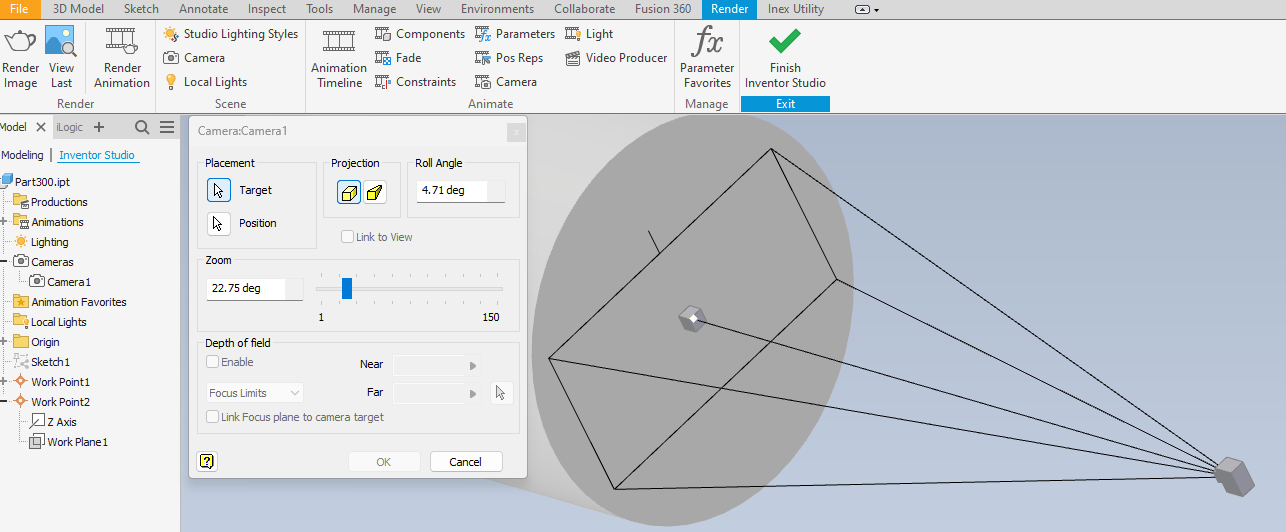Click Zoom angle input field
Viewport: 1286px width, 532px height.
(246, 288)
